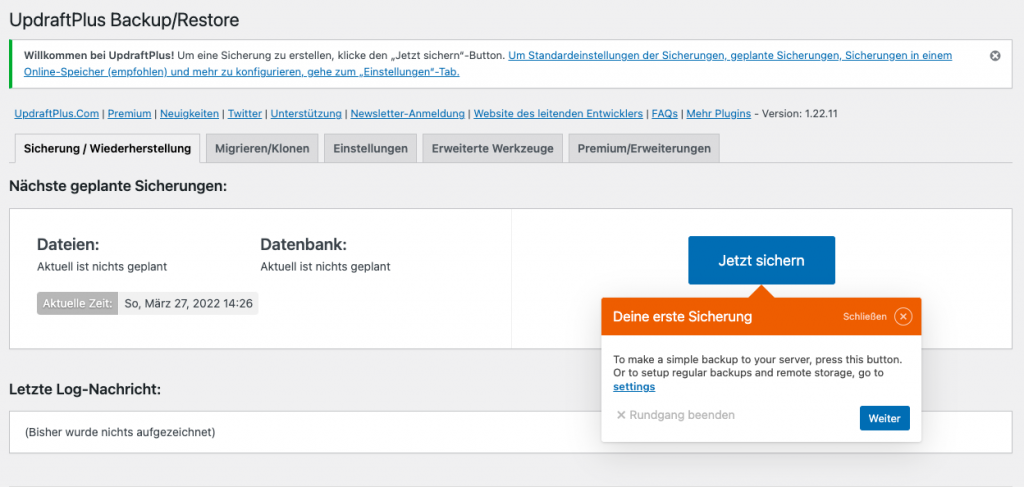Follow the settings link in the popup
This screenshot has width=1024, height=487.
[634, 386]
